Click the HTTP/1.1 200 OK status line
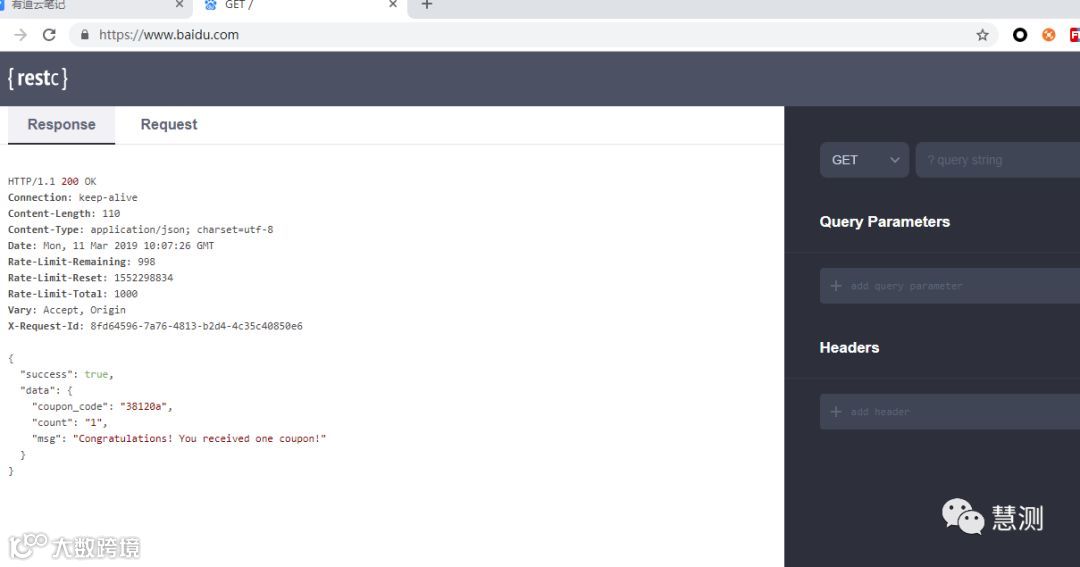This screenshot has width=1080, height=567. 52,182
